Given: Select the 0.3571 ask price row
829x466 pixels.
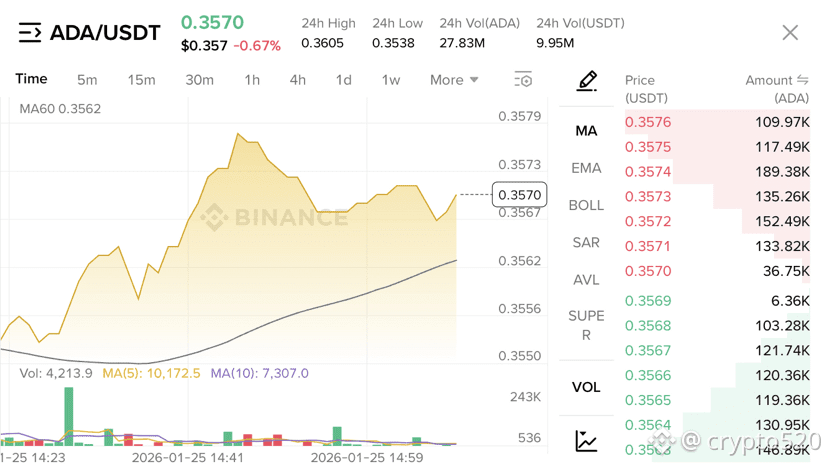Looking at the screenshot, I should 717,246.
